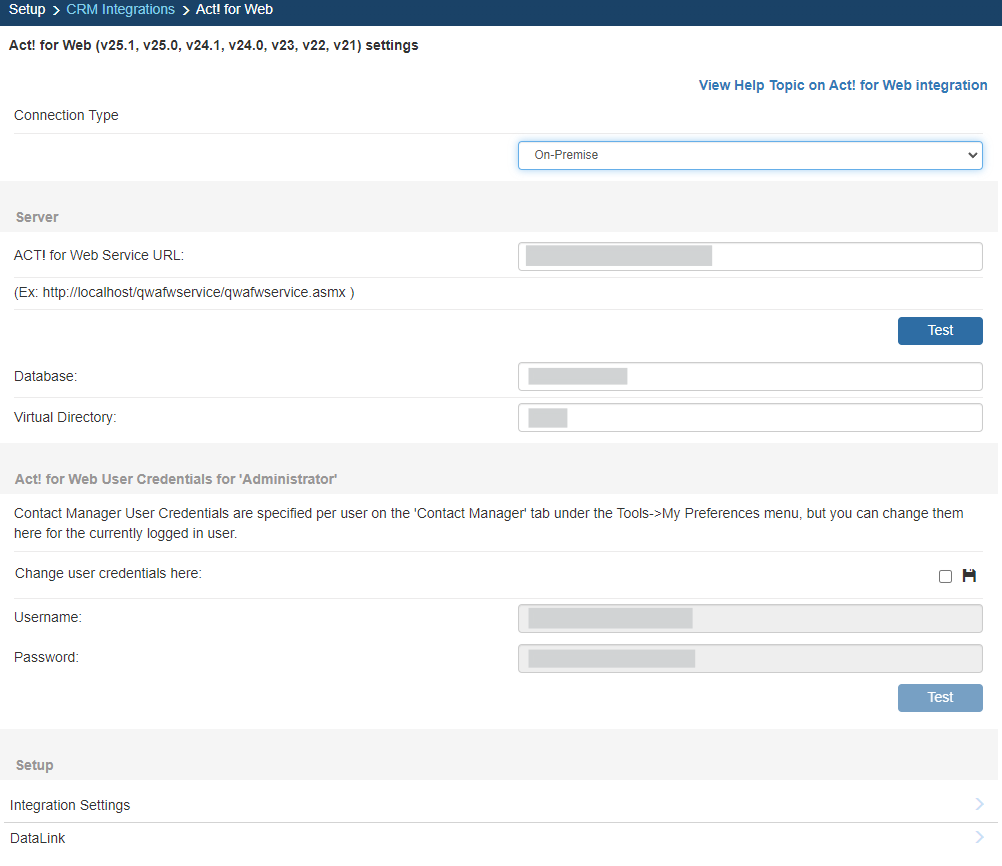Select Act! for Web breadcrumb item
Screen dimensions: 1002x866
(234, 10)
